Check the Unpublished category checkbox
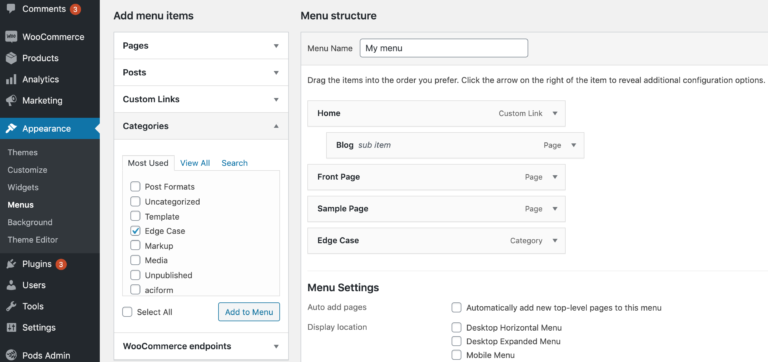The width and height of the screenshot is (768, 362). (135, 275)
